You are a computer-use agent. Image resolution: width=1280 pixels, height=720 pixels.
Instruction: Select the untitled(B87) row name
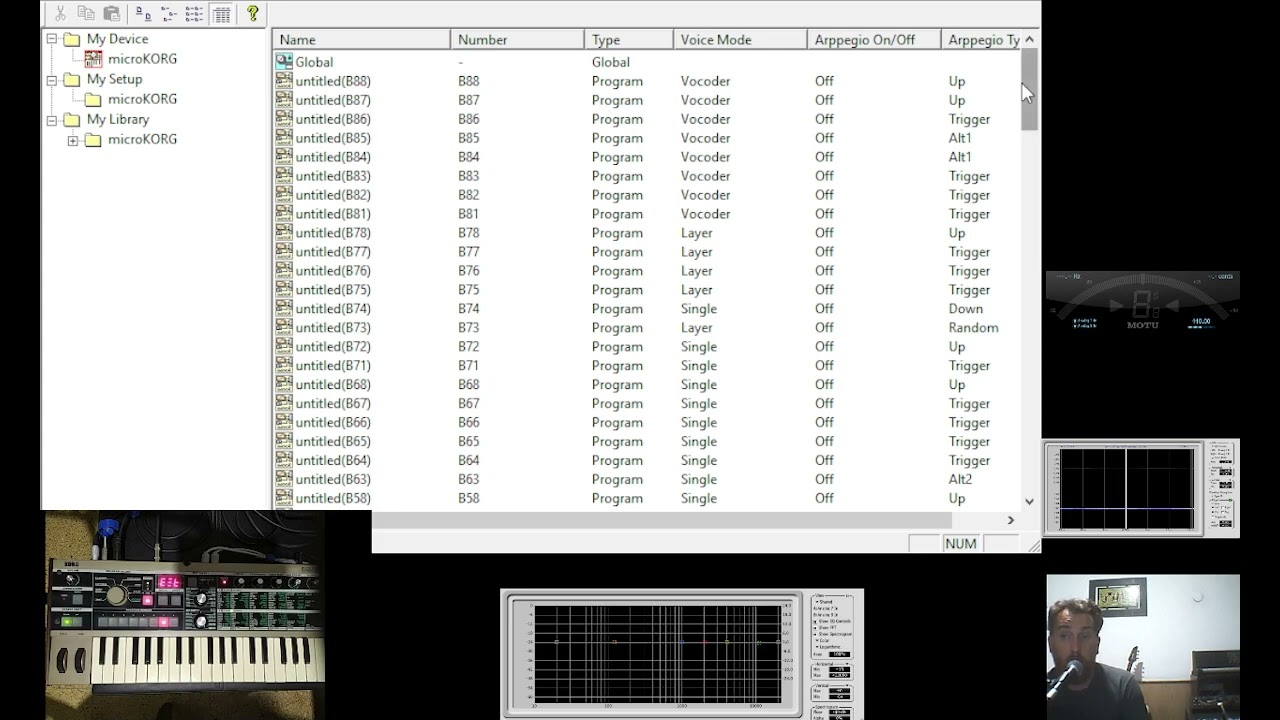click(333, 100)
